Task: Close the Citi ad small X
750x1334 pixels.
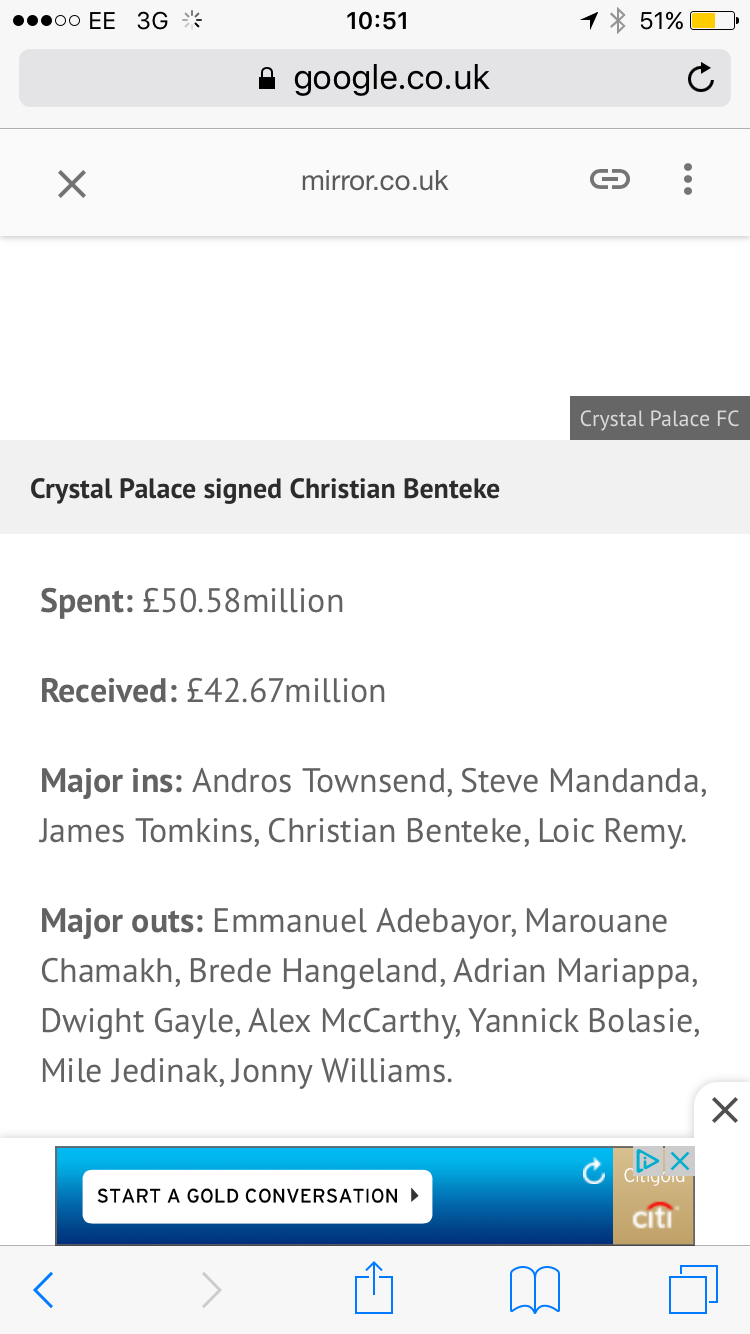Action: click(680, 1161)
